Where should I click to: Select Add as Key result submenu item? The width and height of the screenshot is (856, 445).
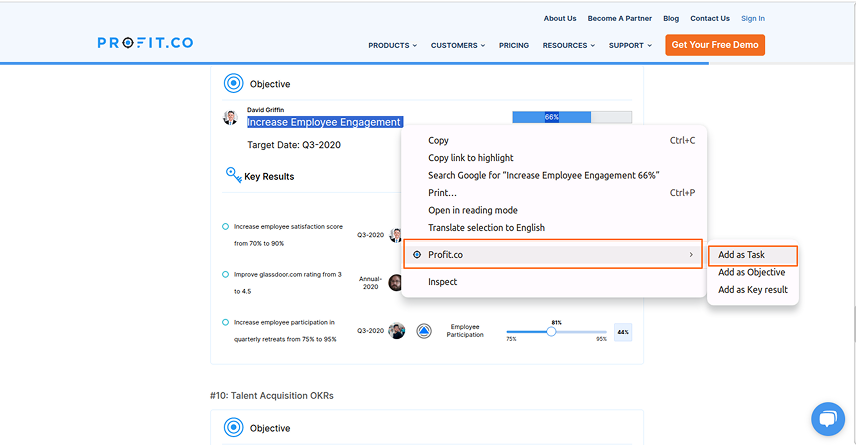tap(753, 290)
